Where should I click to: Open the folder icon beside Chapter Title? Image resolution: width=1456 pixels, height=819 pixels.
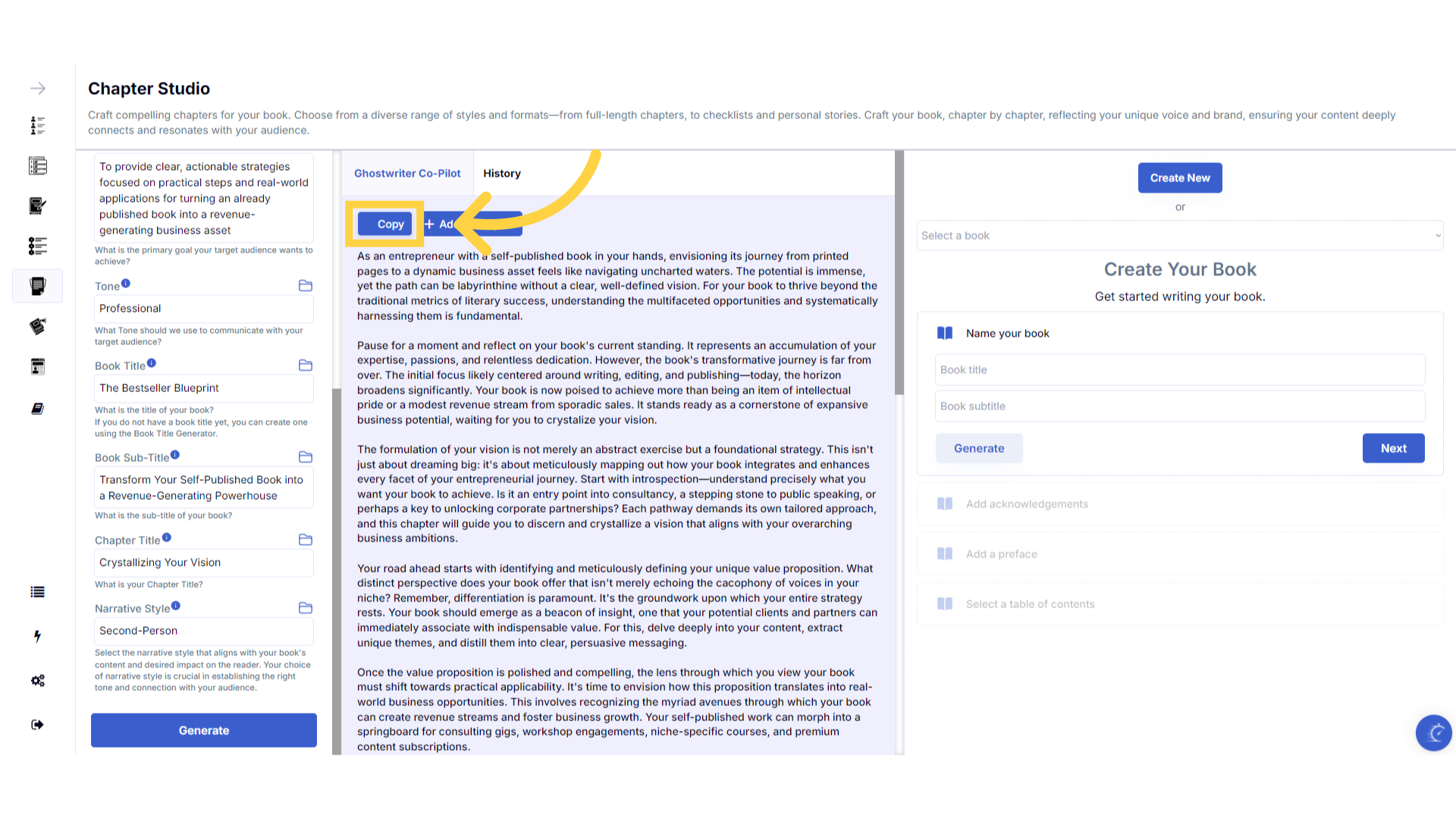306,540
